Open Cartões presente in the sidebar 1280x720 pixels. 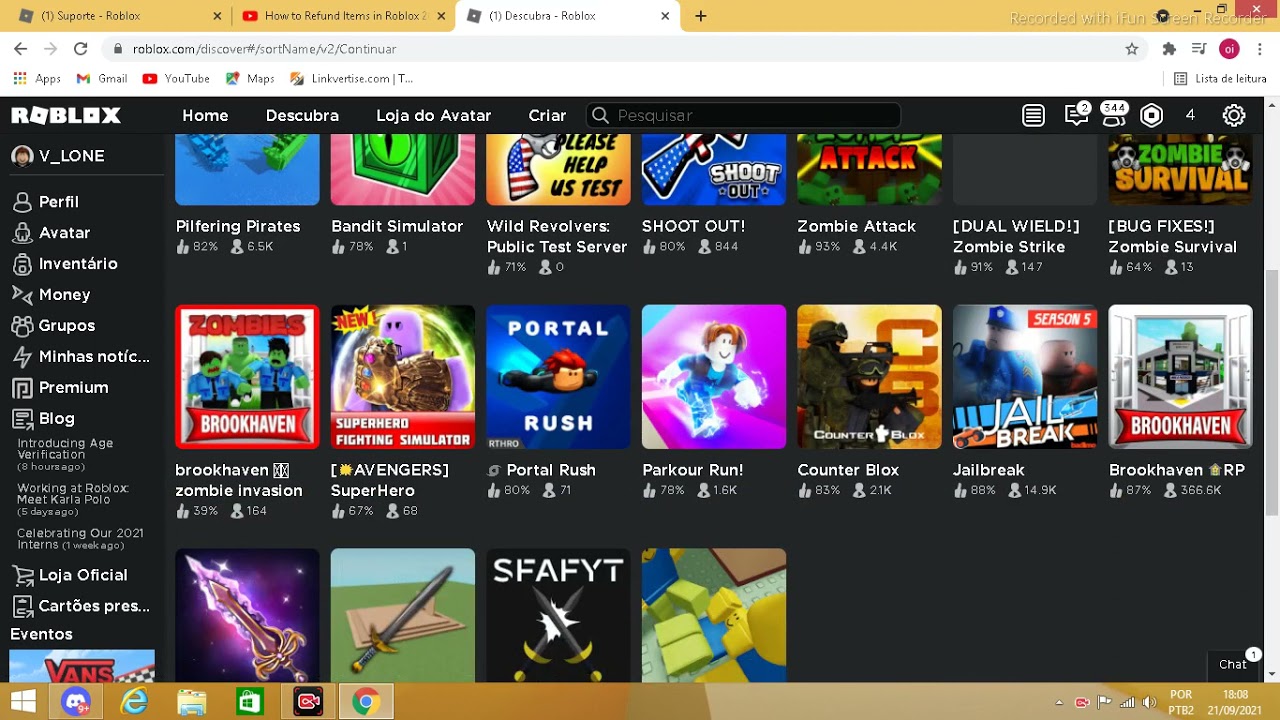[x=82, y=606]
